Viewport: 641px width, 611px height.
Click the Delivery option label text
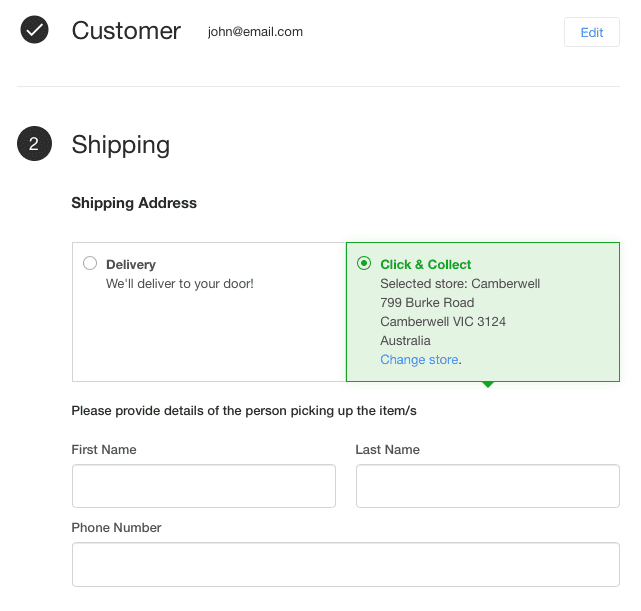tap(131, 265)
